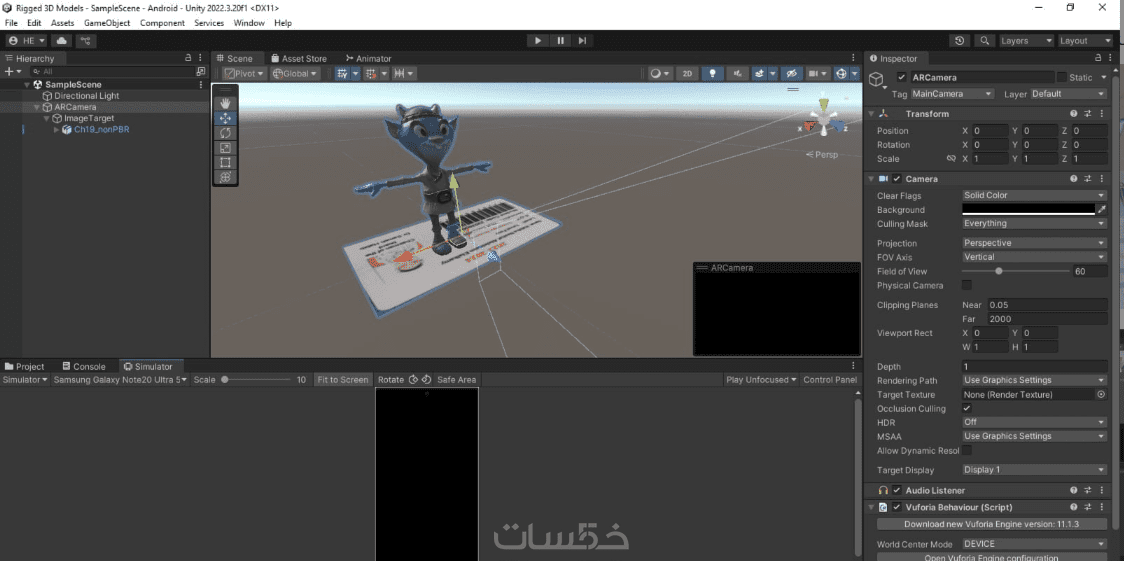Open global search magnifier icon

point(985,41)
